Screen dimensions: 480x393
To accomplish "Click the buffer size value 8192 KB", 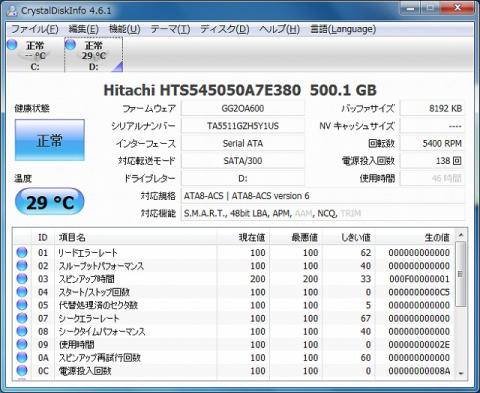I will click(x=432, y=109).
